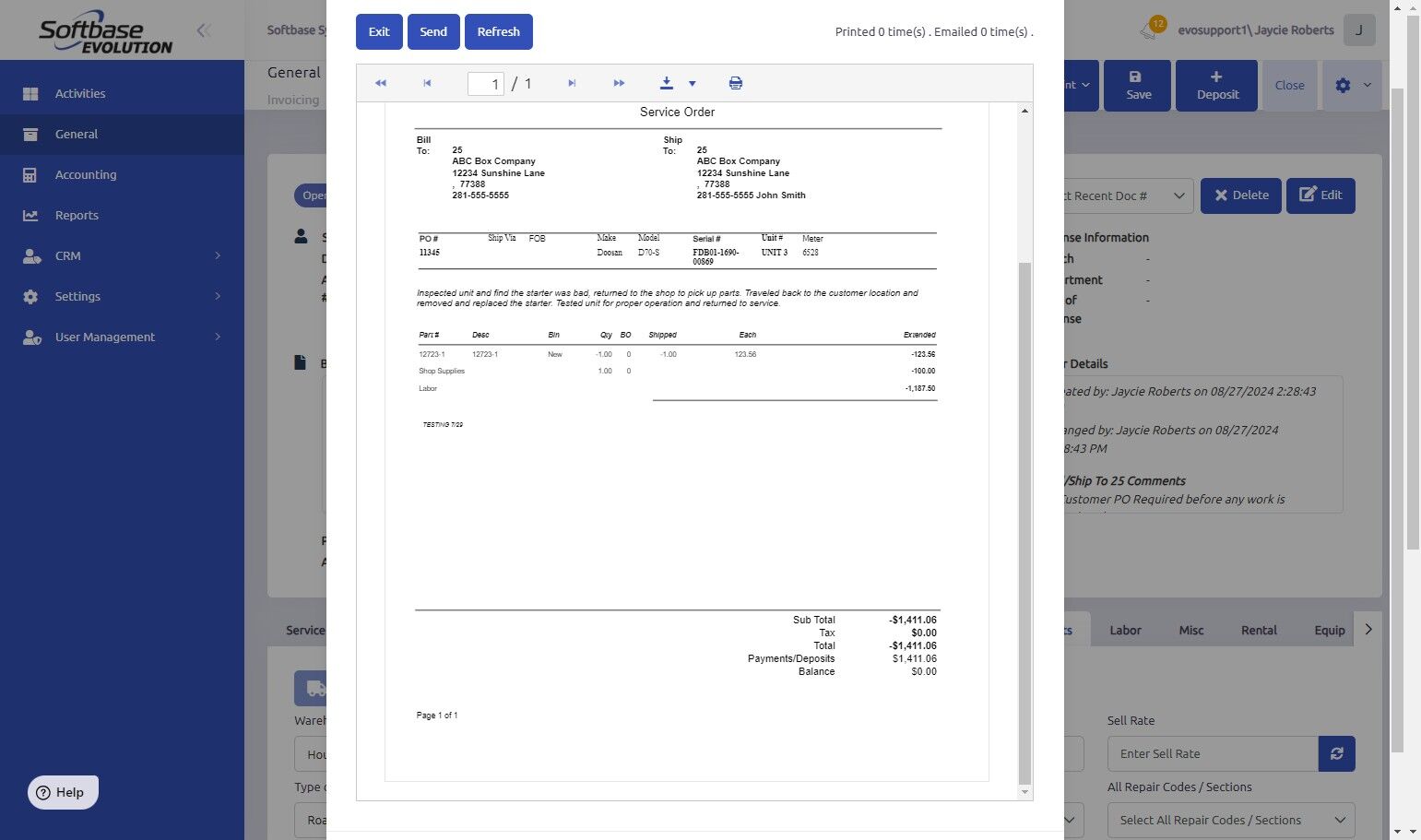Expand the Settings submenu chevron
Image resolution: width=1421 pixels, height=840 pixels.
tap(219, 296)
